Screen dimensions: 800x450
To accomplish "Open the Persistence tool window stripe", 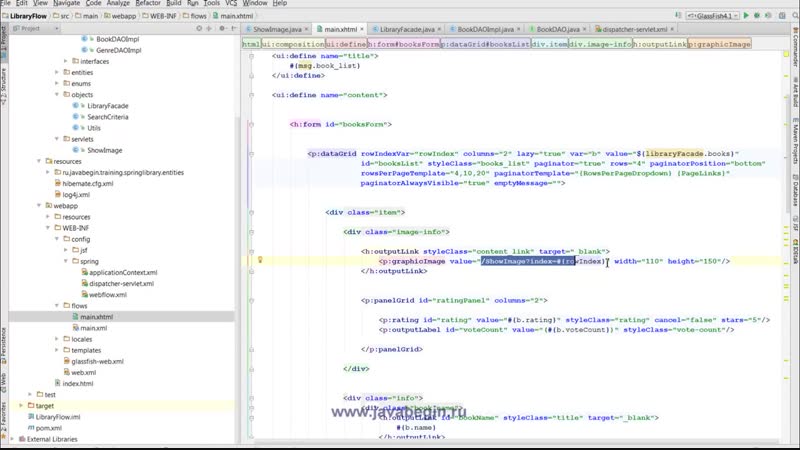I will 4,345.
